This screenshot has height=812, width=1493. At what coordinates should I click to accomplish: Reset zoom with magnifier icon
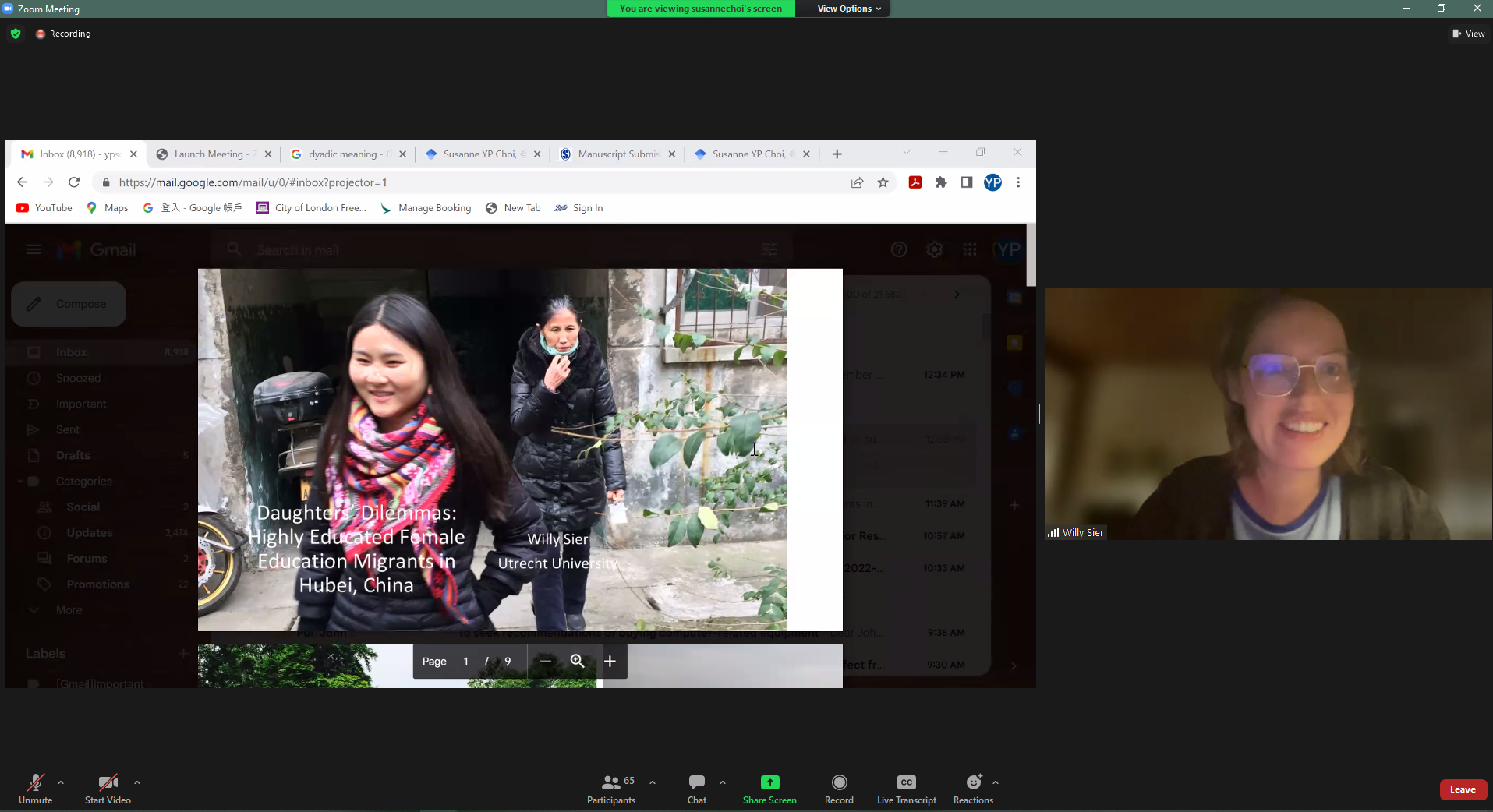click(x=578, y=662)
